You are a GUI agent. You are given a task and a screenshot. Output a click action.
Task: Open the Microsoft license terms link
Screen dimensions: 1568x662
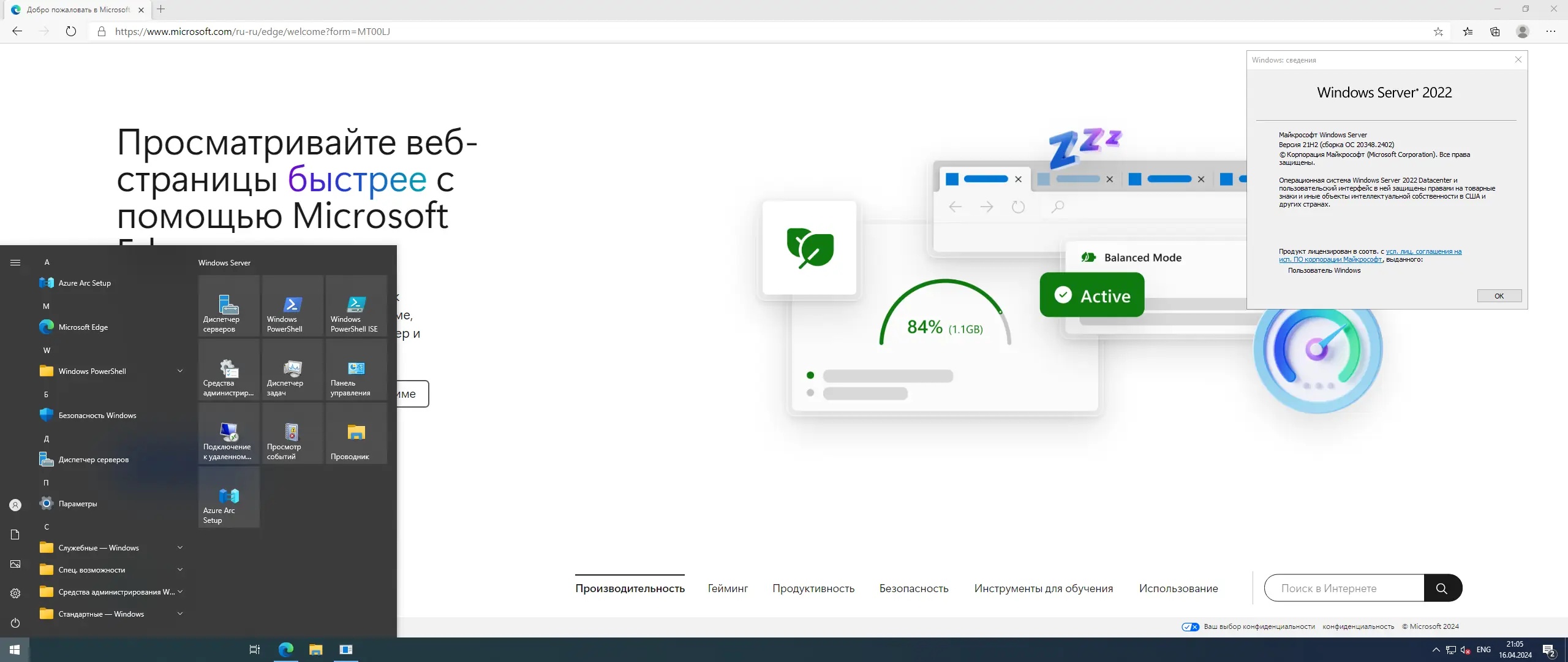pyautogui.click(x=1423, y=252)
